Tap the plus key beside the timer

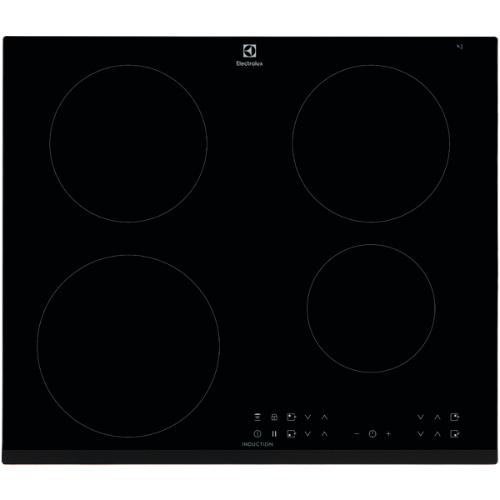(388, 434)
